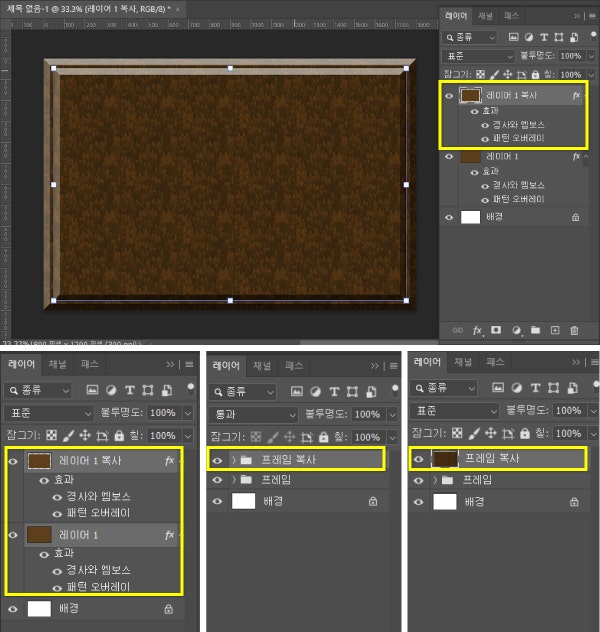Viewport: 600px width, 632px height.
Task: Expand the 프레임 group in the lower-right panel
Action: click(435, 480)
